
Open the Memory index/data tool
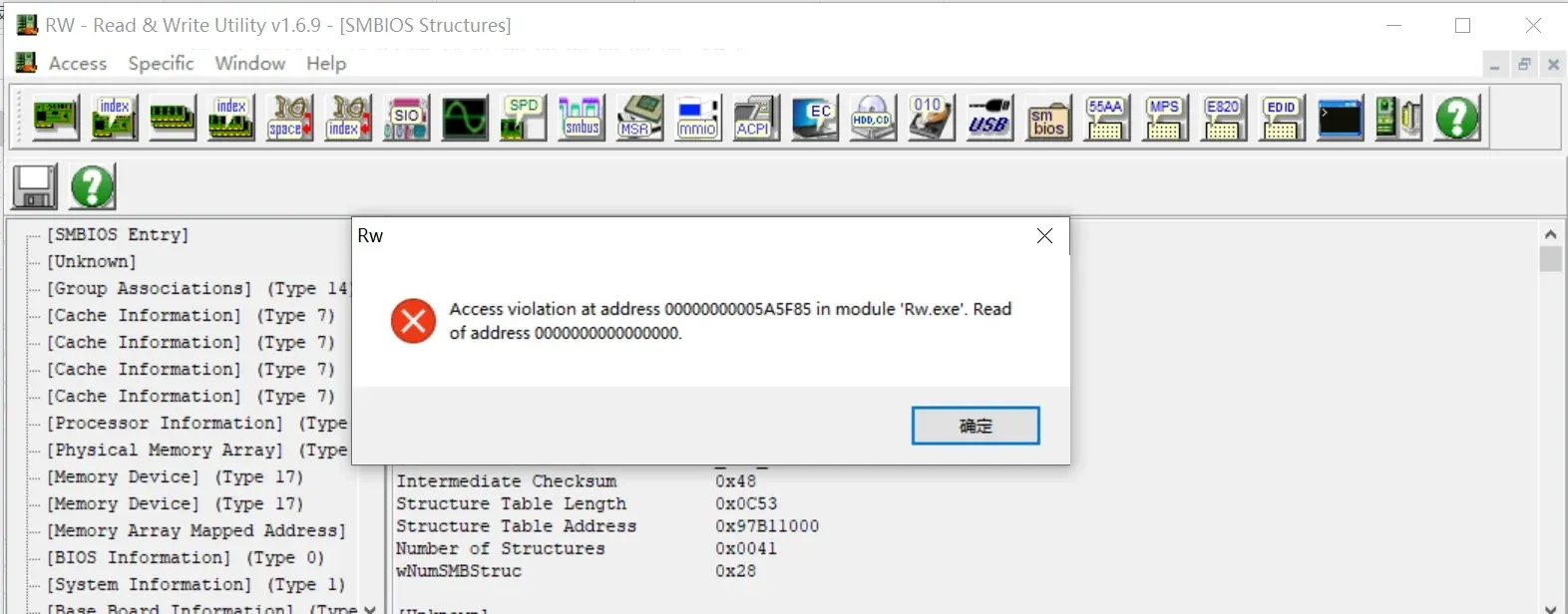pyautogui.click(x=231, y=118)
